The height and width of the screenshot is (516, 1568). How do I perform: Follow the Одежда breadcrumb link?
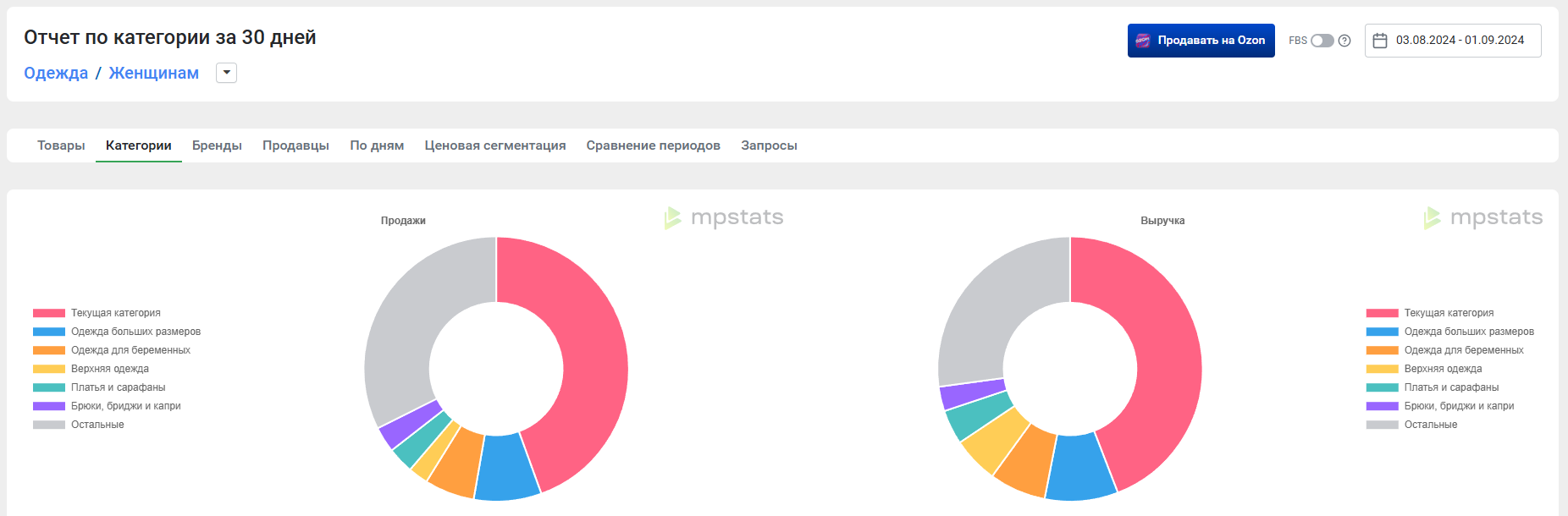(56, 73)
